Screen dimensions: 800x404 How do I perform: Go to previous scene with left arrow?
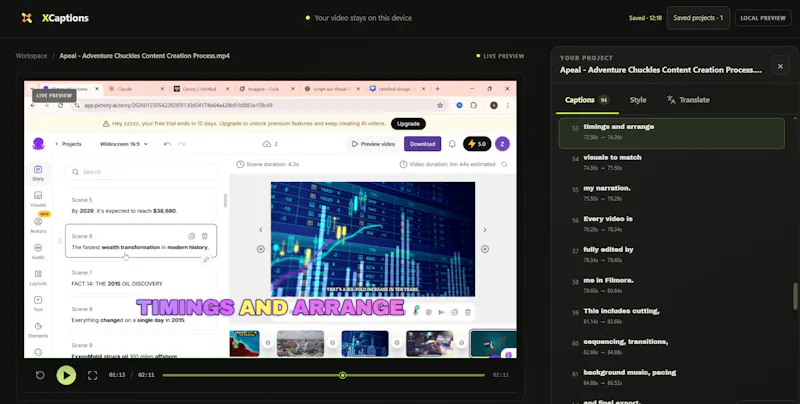click(x=261, y=230)
